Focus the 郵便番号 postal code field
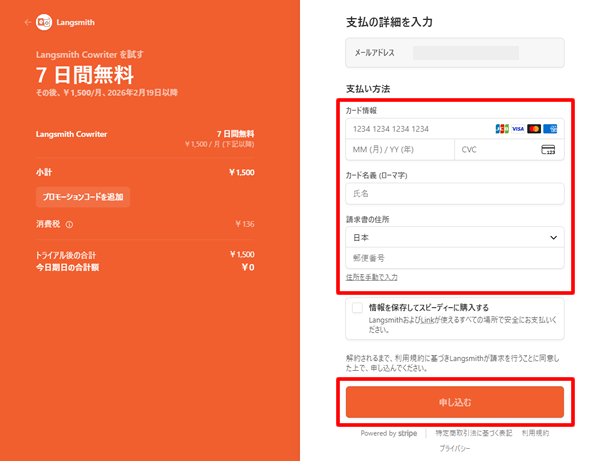This screenshot has height=461, width=602. [x=455, y=258]
